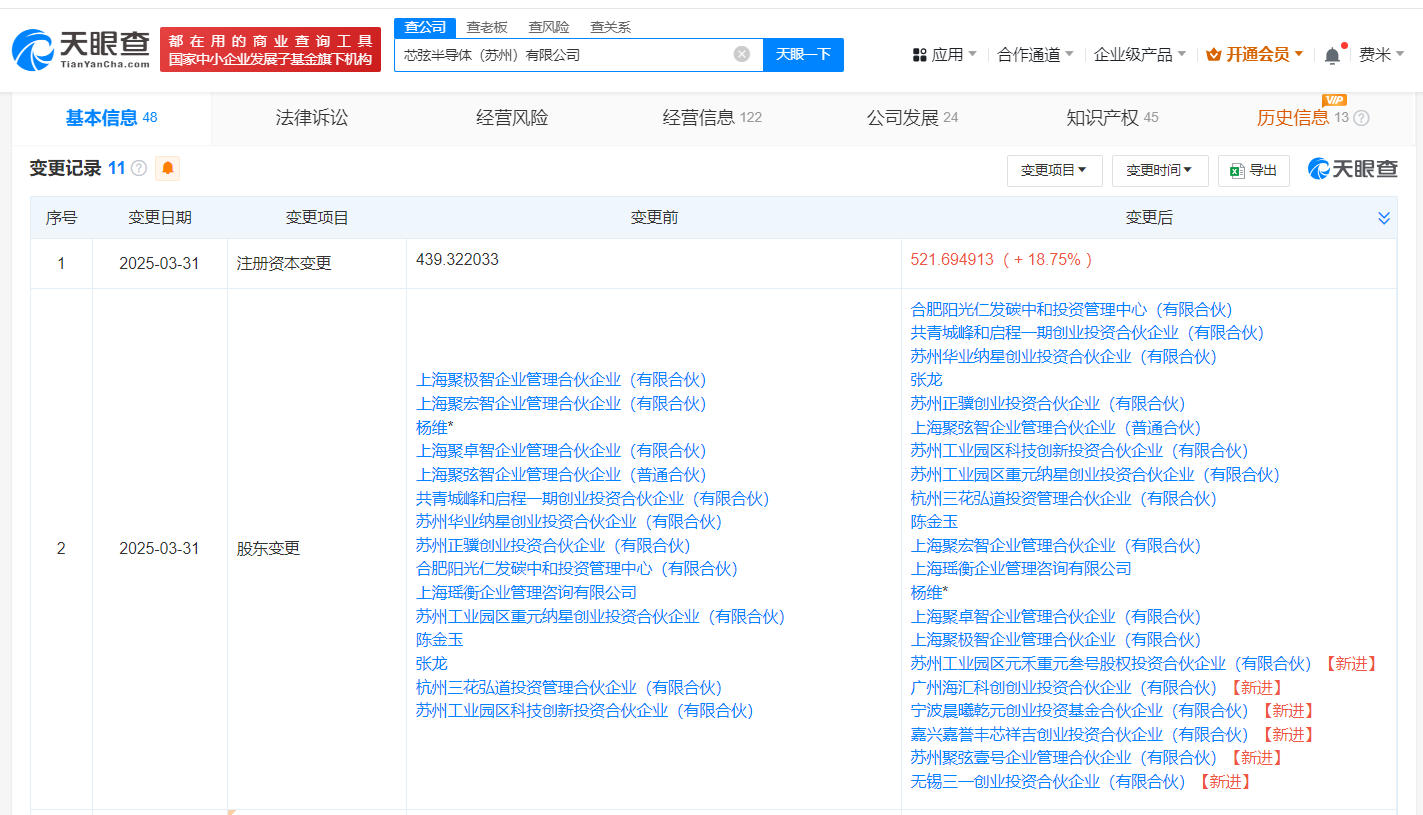Open 杭州三花弘道投资管理合伙企业 in 变更前 column
Viewport: 1423px width, 815px height.
coord(569,688)
